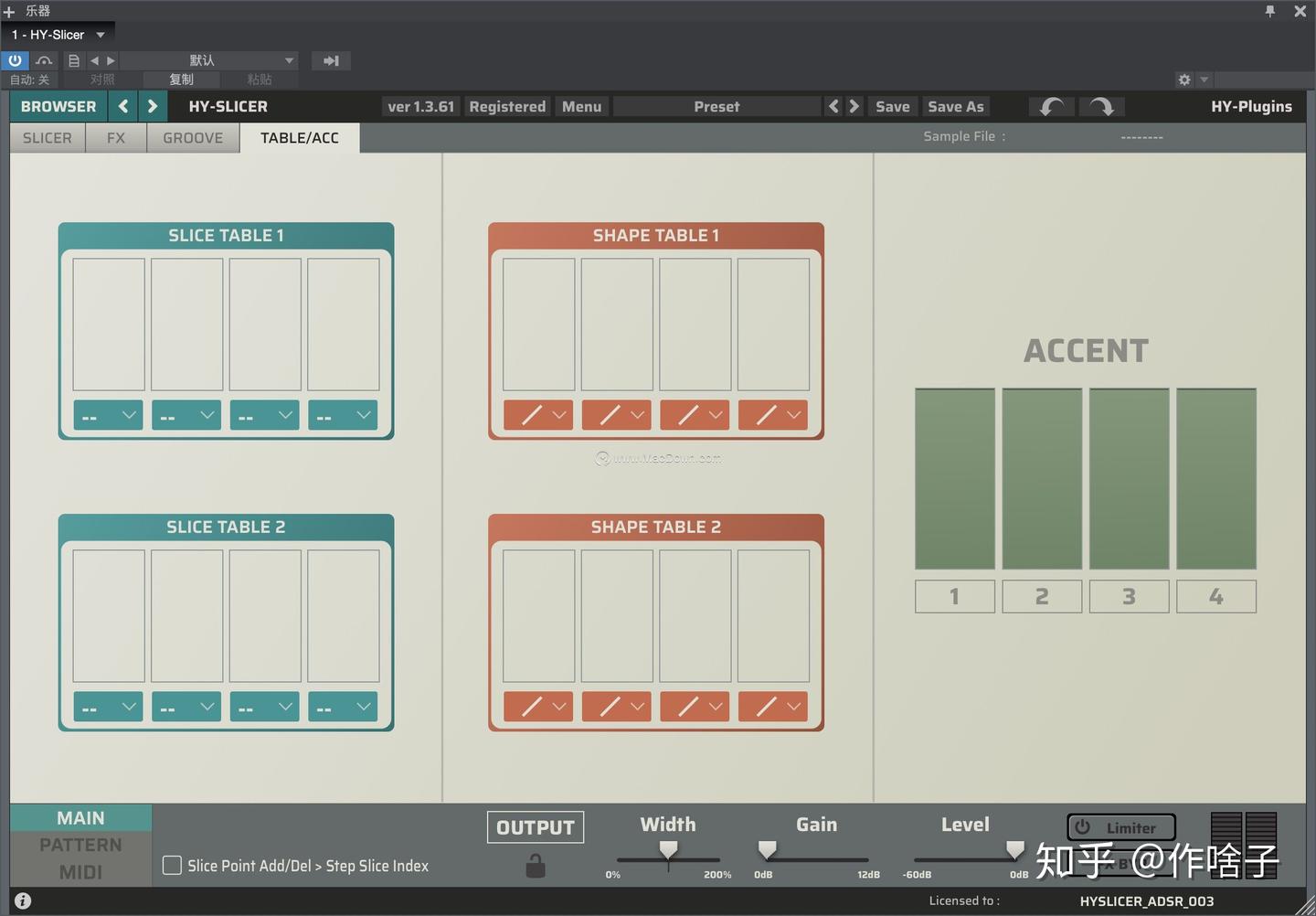Check Slice Point Add/Del > Step Slice Index

pos(172,866)
